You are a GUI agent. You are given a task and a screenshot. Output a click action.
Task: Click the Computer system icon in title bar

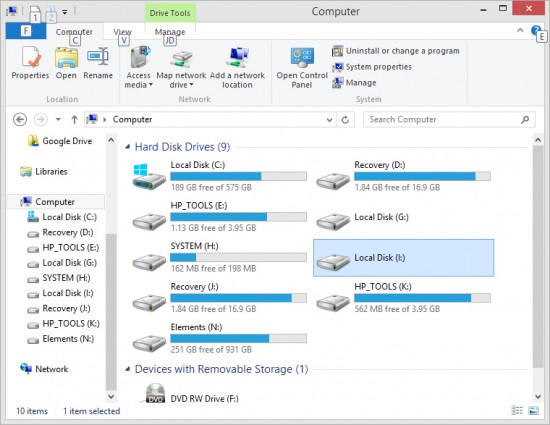12,12
